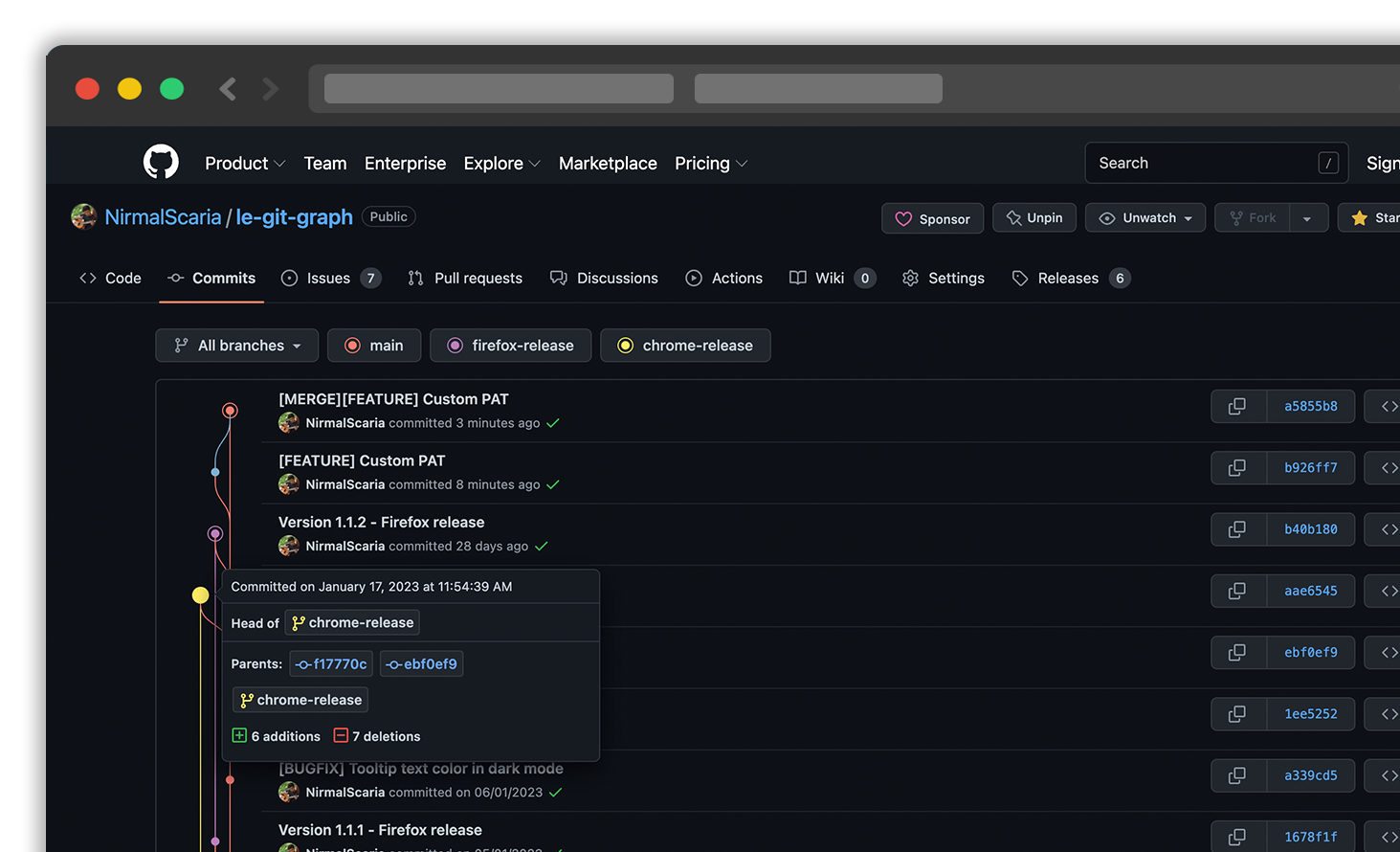This screenshot has height=852, width=1400.
Task: Toggle the main branch filter
Action: [374, 346]
